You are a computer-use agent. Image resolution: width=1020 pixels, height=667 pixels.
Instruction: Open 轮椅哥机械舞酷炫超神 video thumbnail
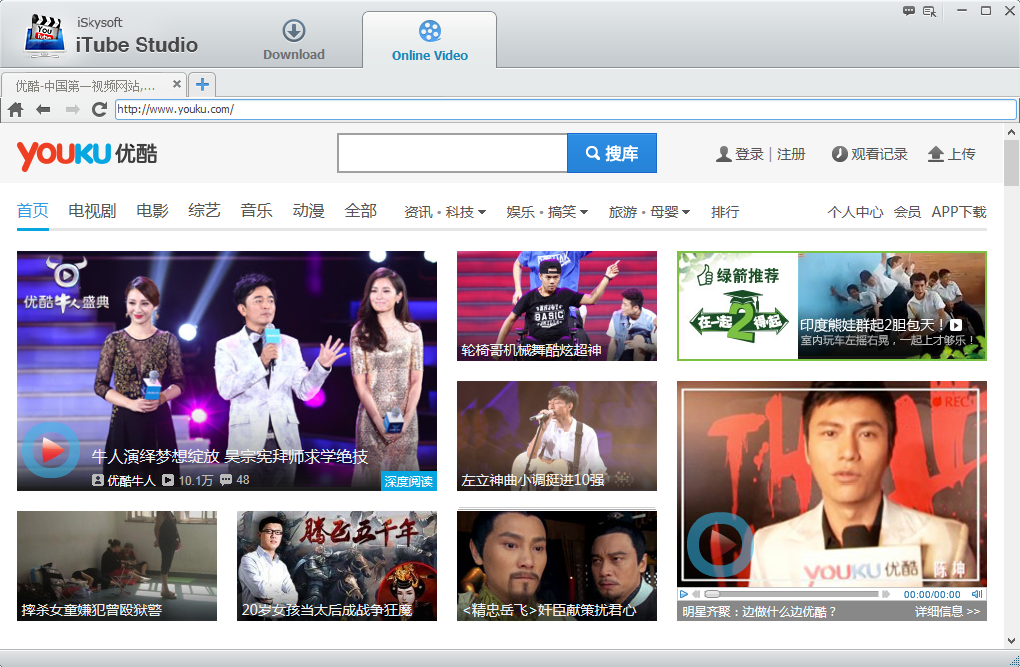click(556, 306)
